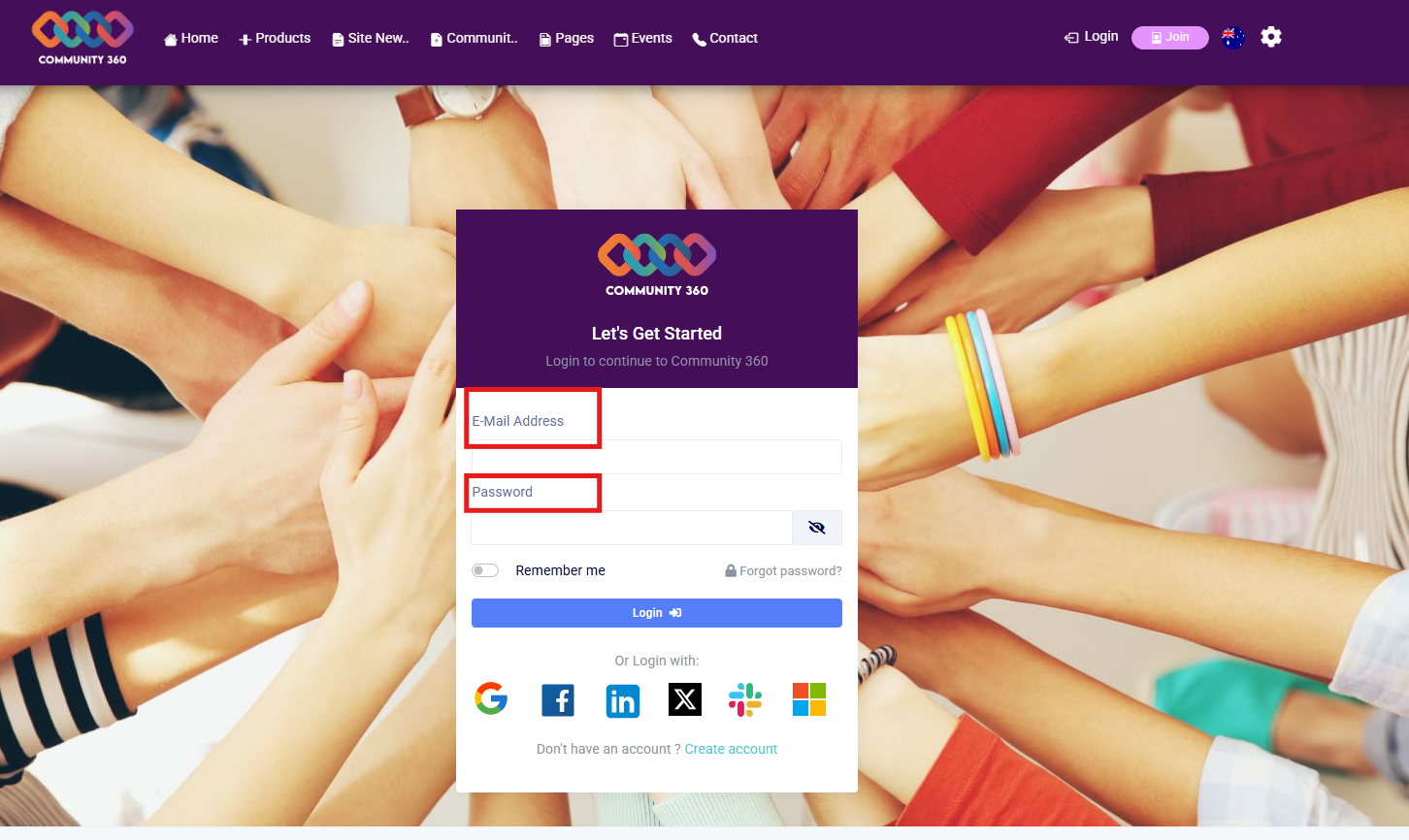Sign in with Google icon

491,698
